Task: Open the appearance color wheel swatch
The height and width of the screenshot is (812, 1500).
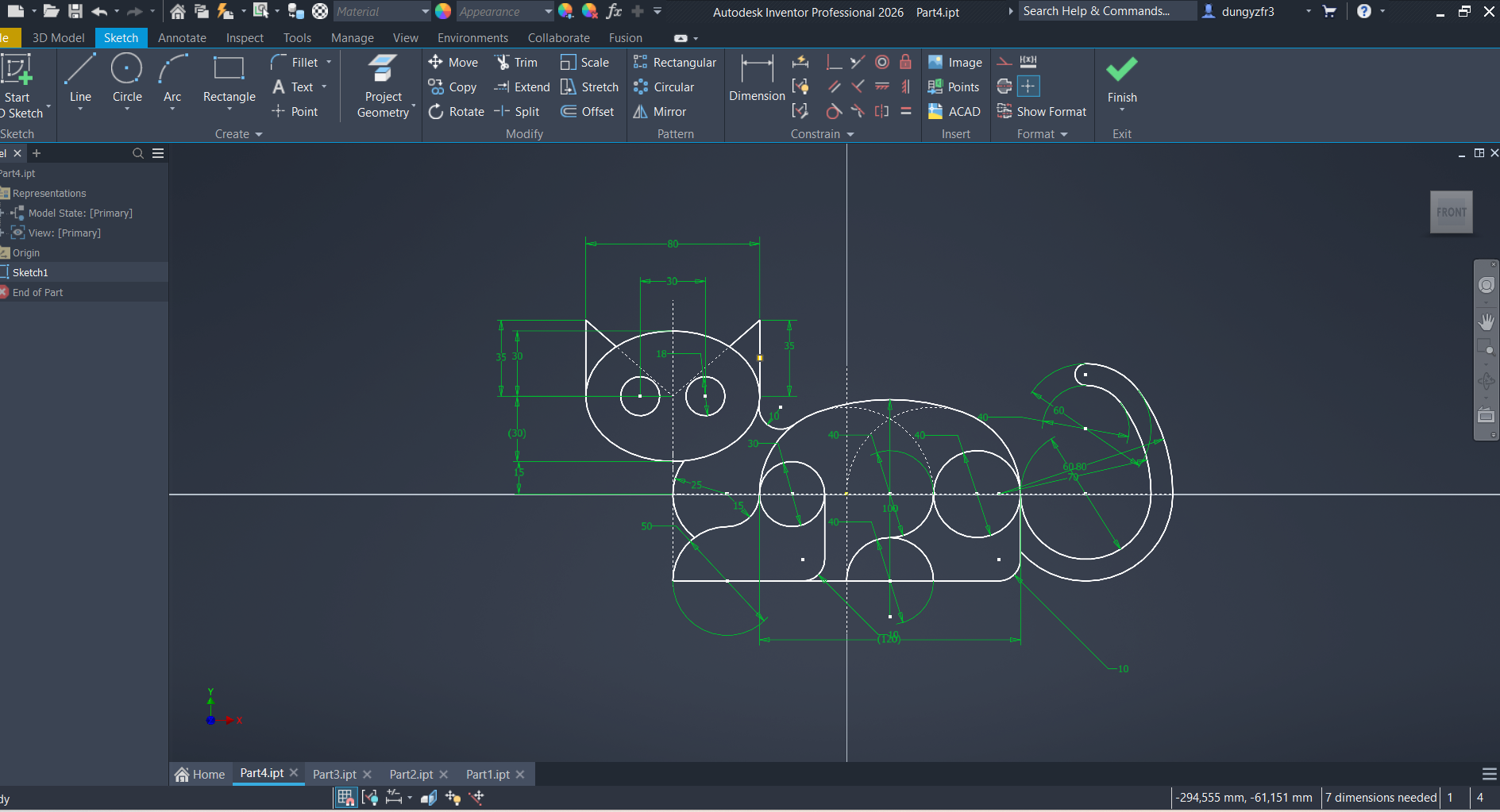Action: pyautogui.click(x=443, y=11)
